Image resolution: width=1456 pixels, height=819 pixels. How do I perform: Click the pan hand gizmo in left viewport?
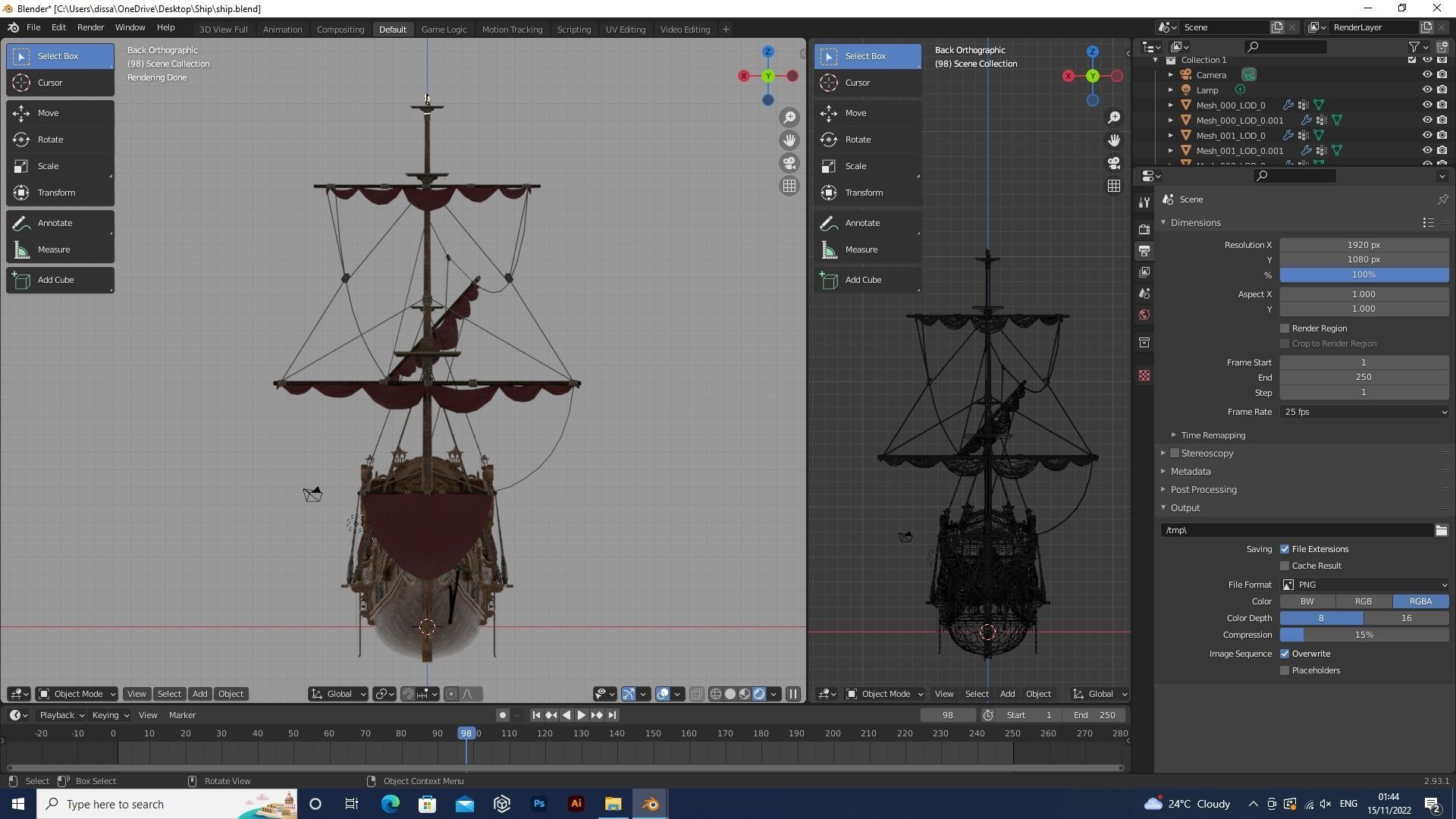click(x=789, y=140)
